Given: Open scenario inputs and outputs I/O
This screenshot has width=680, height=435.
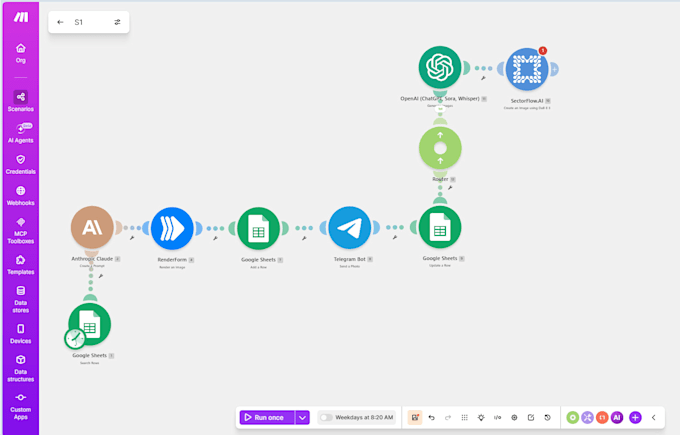Looking at the screenshot, I should [x=497, y=417].
